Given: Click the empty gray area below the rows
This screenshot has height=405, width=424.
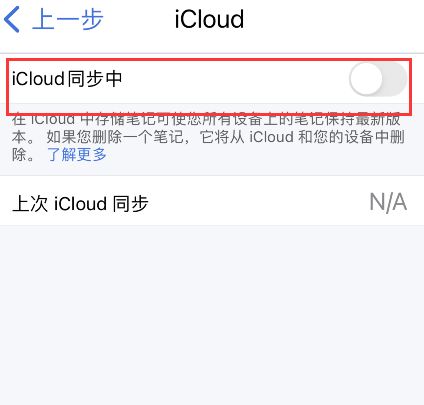Looking at the screenshot, I should tap(212, 315).
